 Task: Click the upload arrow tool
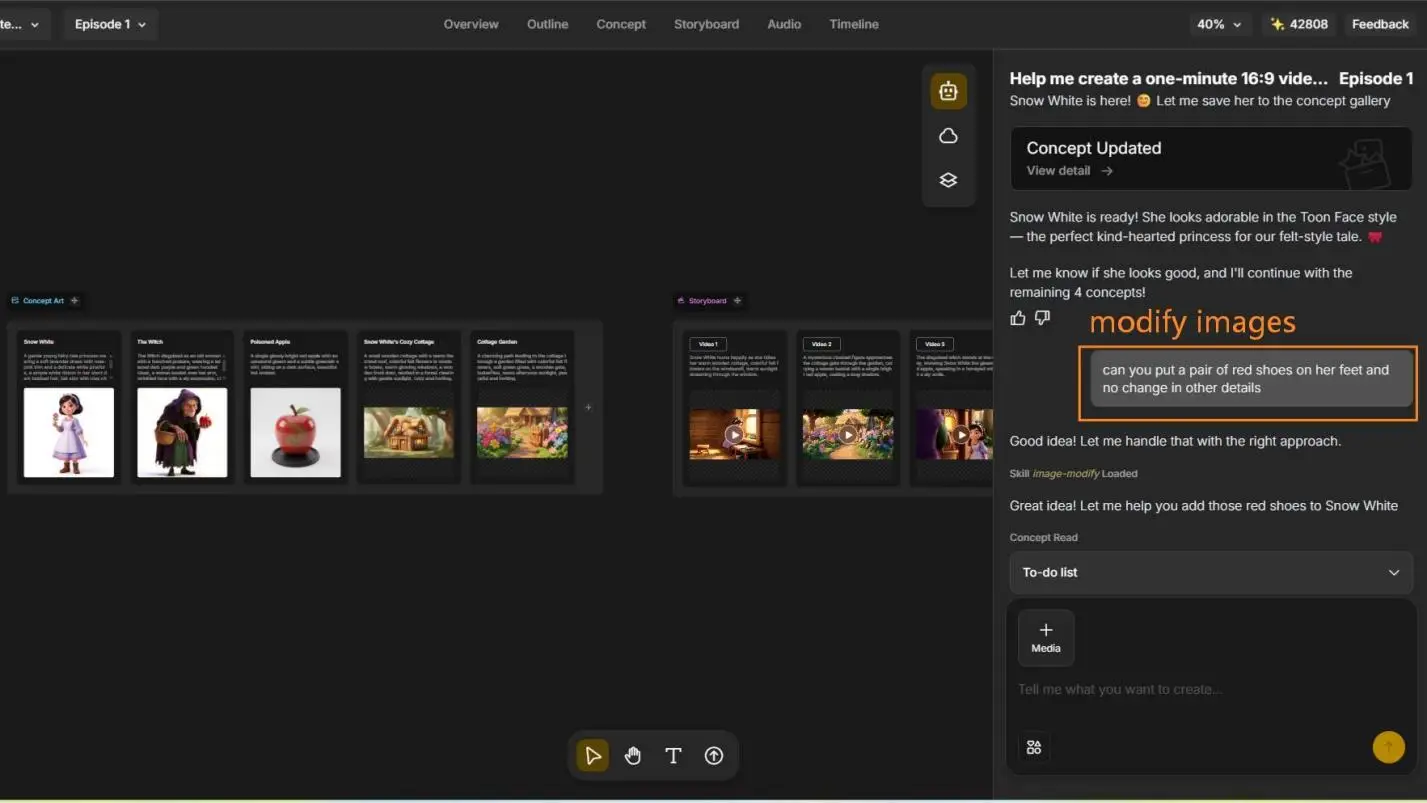coord(713,755)
